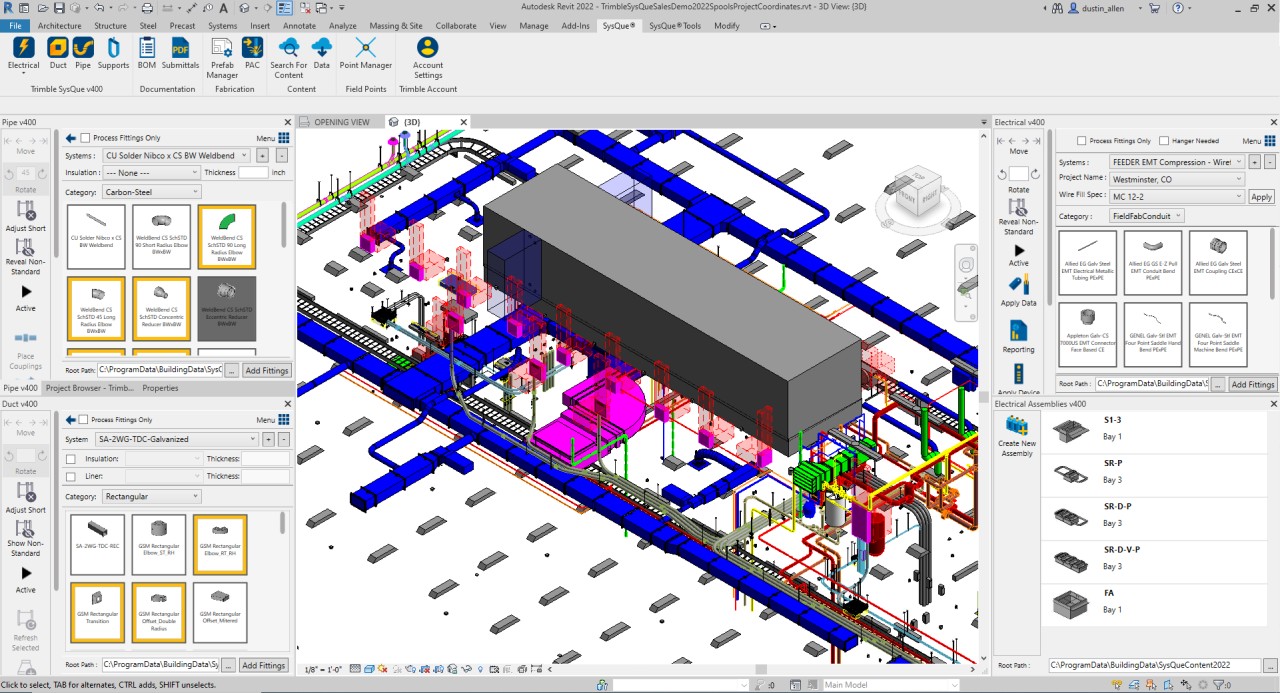Image resolution: width=1280 pixels, height=693 pixels.
Task: Expand the SA-2WG-TDC-Galvanized system dropdown
Action: (x=176, y=439)
